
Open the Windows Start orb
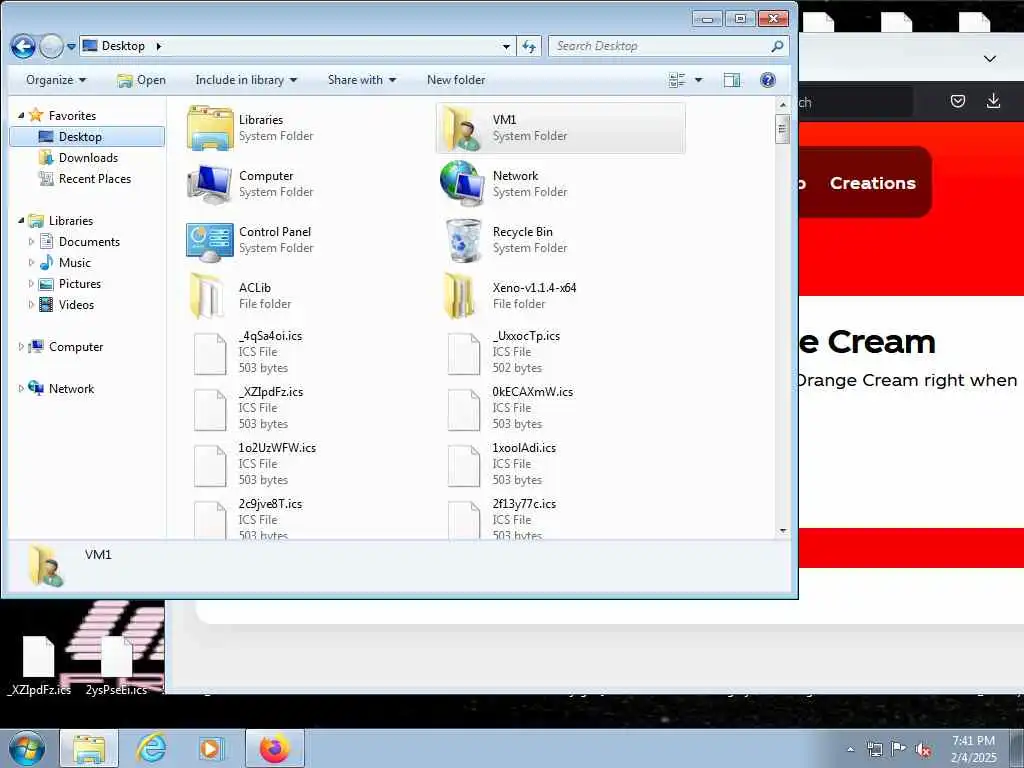(27, 748)
